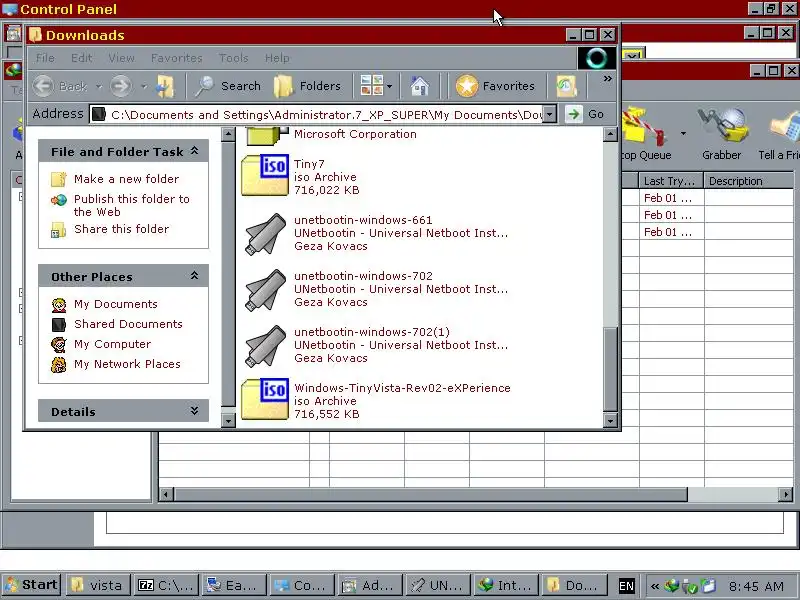Open My Network Places link

pos(127,364)
